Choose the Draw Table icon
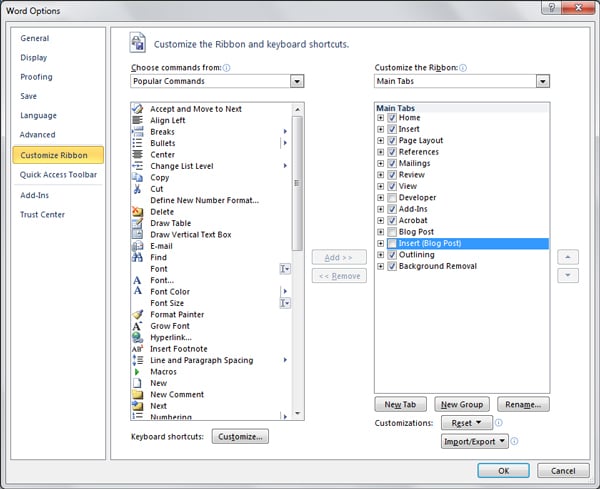Image resolution: width=600 pixels, height=489 pixels. pyautogui.click(x=137, y=223)
